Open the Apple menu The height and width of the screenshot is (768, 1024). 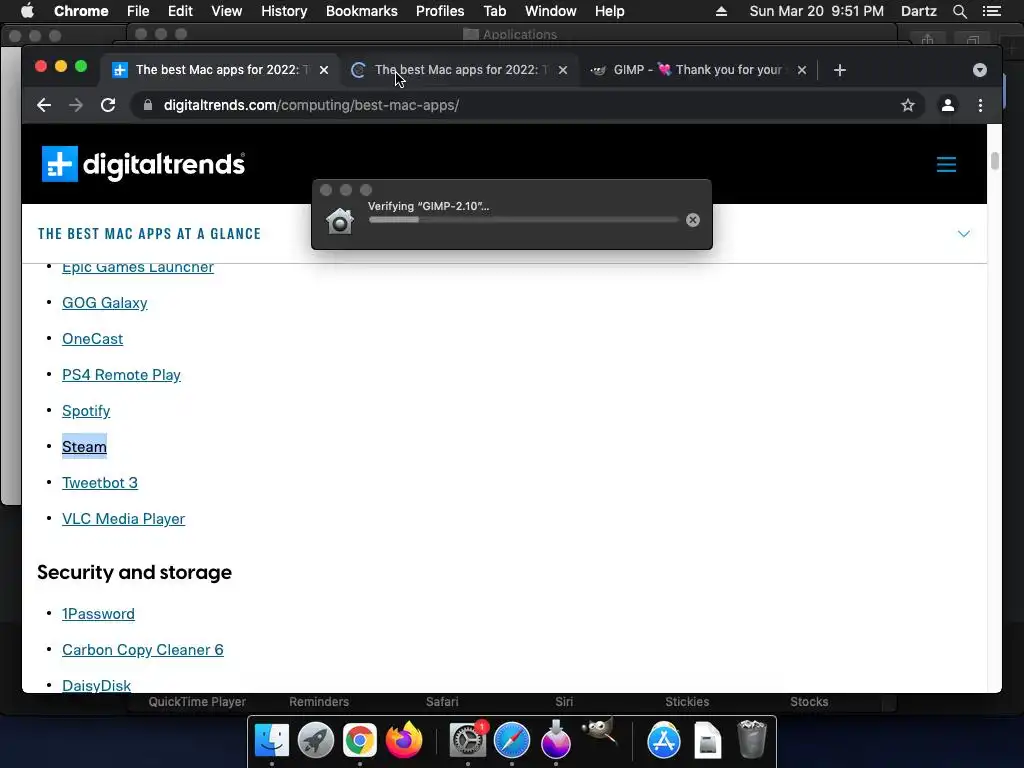[x=27, y=11]
